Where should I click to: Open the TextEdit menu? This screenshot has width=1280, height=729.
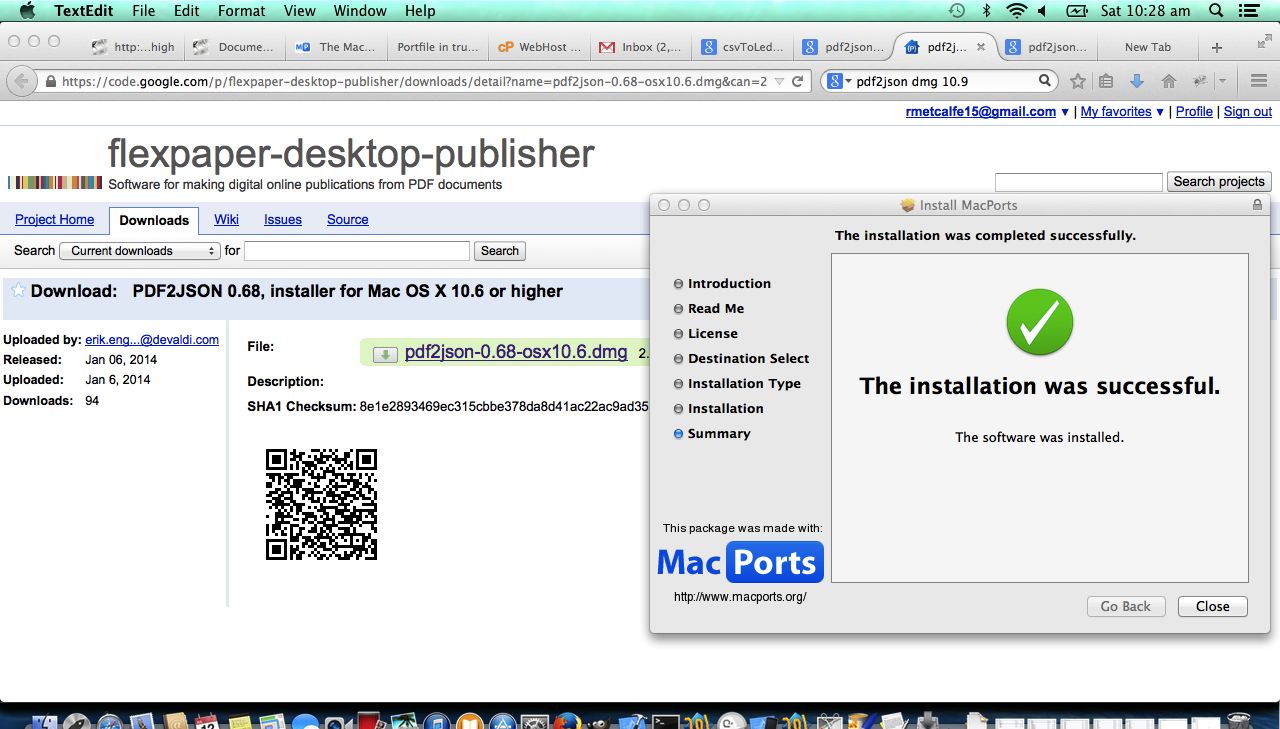pos(83,11)
